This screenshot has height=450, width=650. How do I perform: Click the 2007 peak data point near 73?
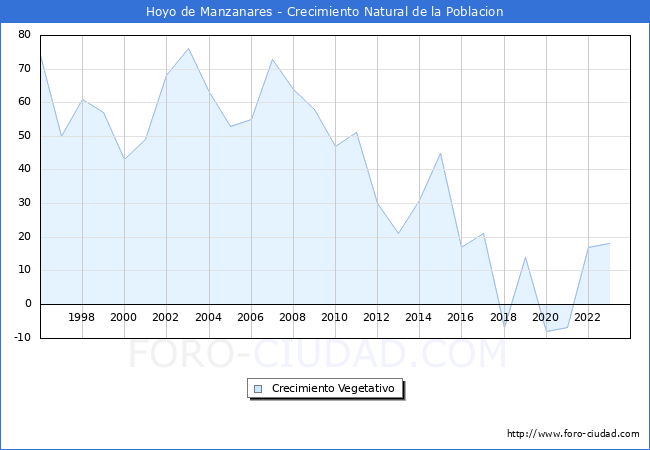[x=272, y=59]
